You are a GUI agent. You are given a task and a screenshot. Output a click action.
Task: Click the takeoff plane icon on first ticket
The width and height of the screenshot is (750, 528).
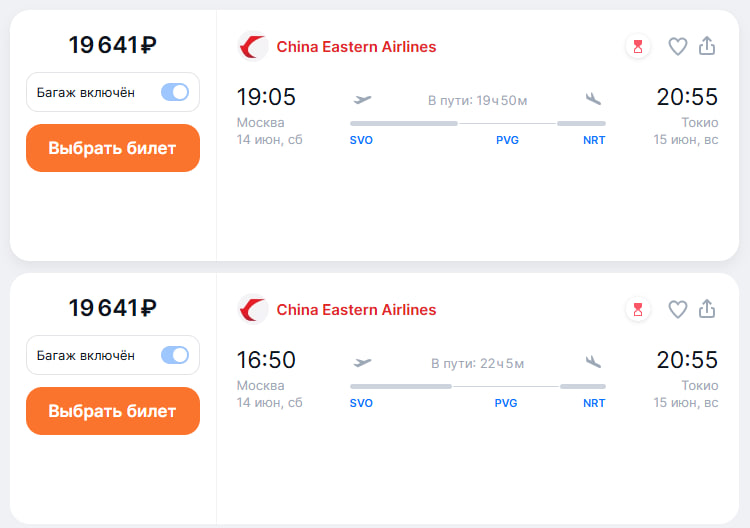(363, 99)
